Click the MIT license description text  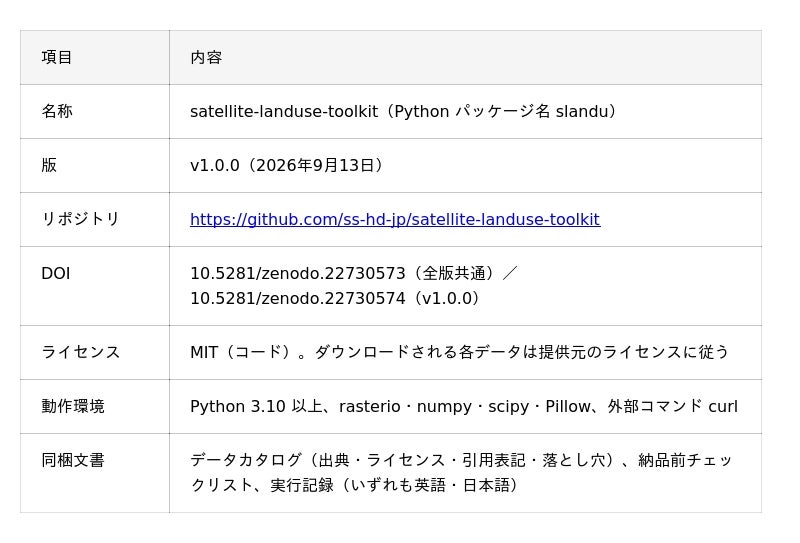tap(459, 352)
